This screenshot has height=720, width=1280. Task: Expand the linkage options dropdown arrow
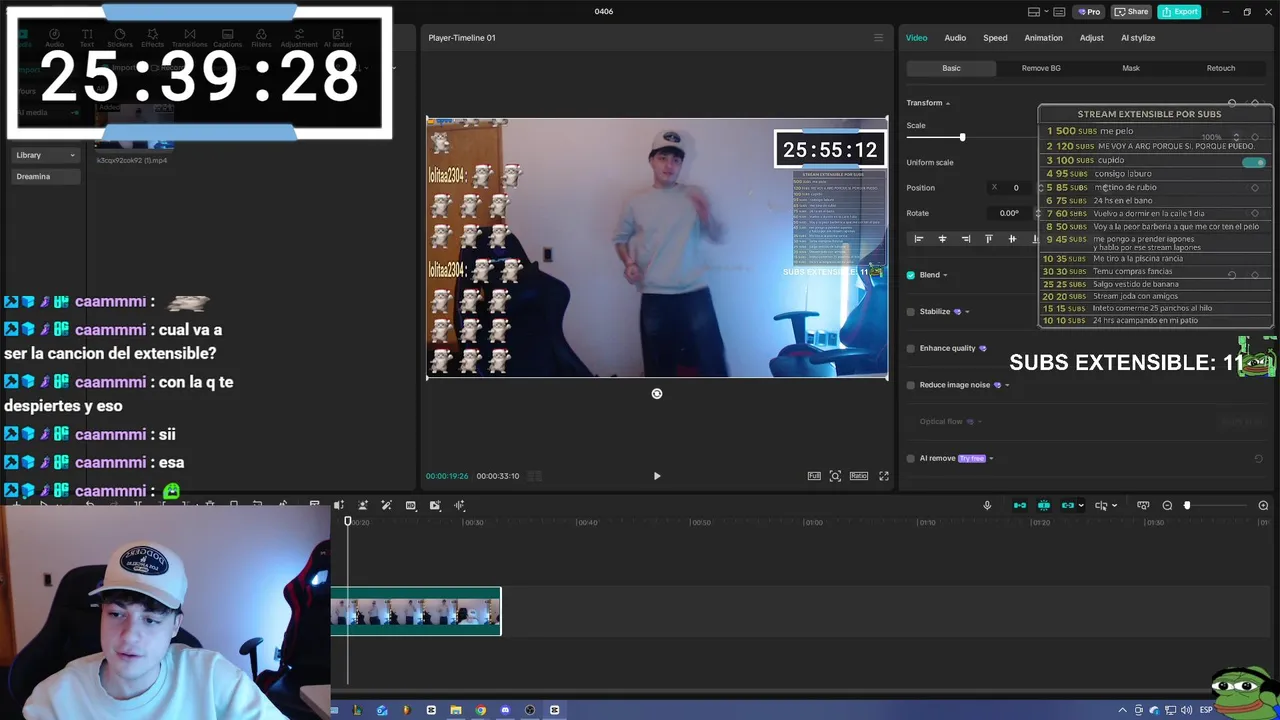click(x=1081, y=506)
